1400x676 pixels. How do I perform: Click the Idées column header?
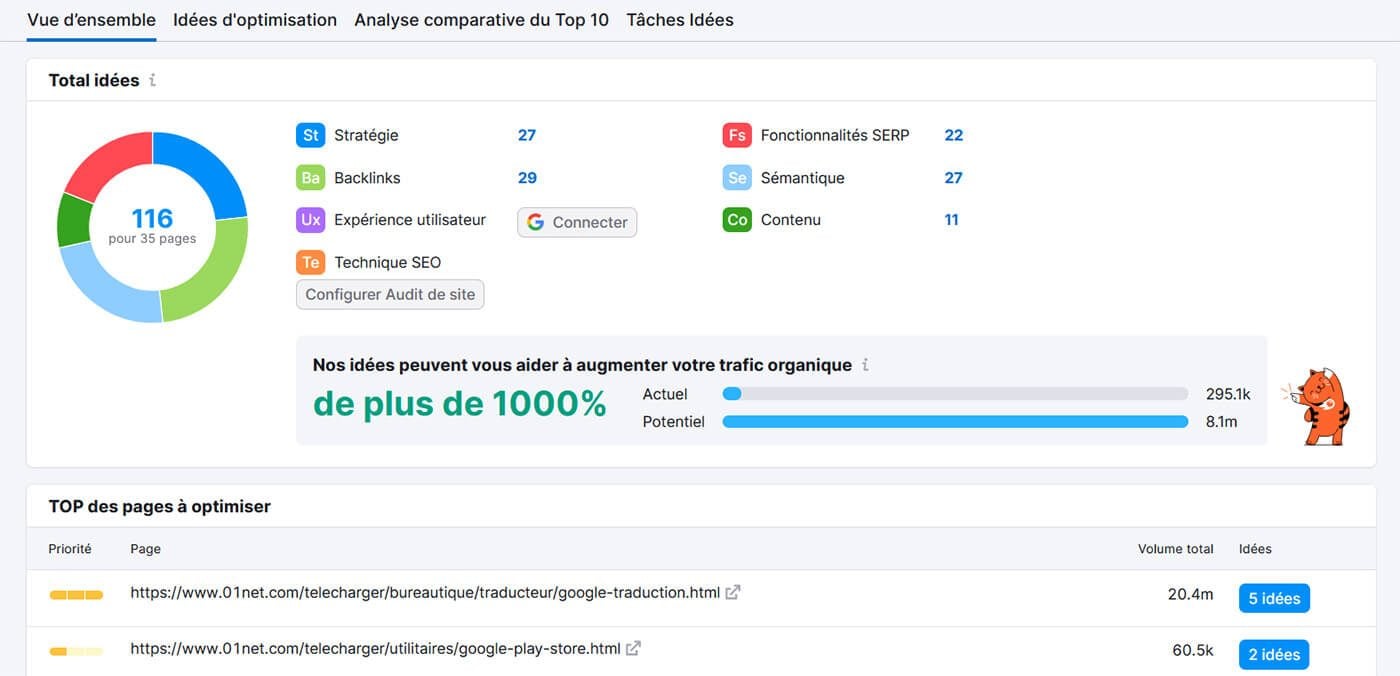pyautogui.click(x=1255, y=549)
